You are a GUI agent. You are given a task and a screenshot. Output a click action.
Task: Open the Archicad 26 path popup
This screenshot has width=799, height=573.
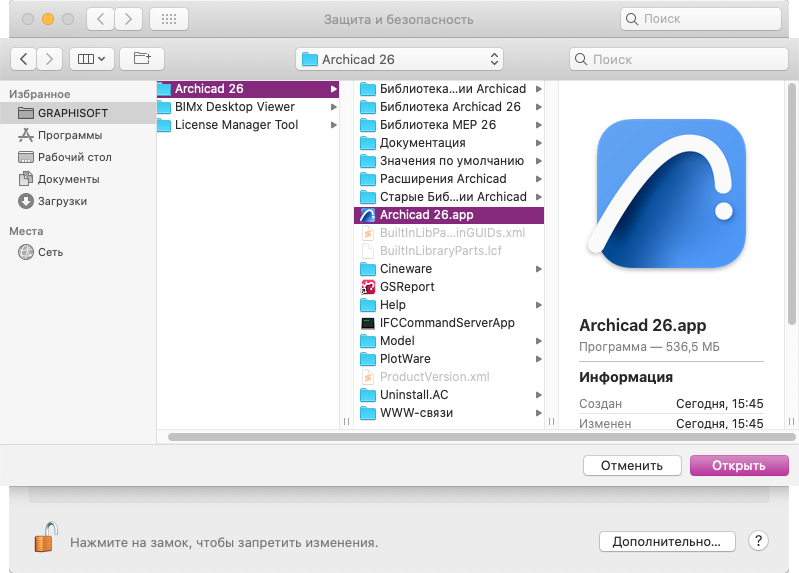(x=399, y=59)
